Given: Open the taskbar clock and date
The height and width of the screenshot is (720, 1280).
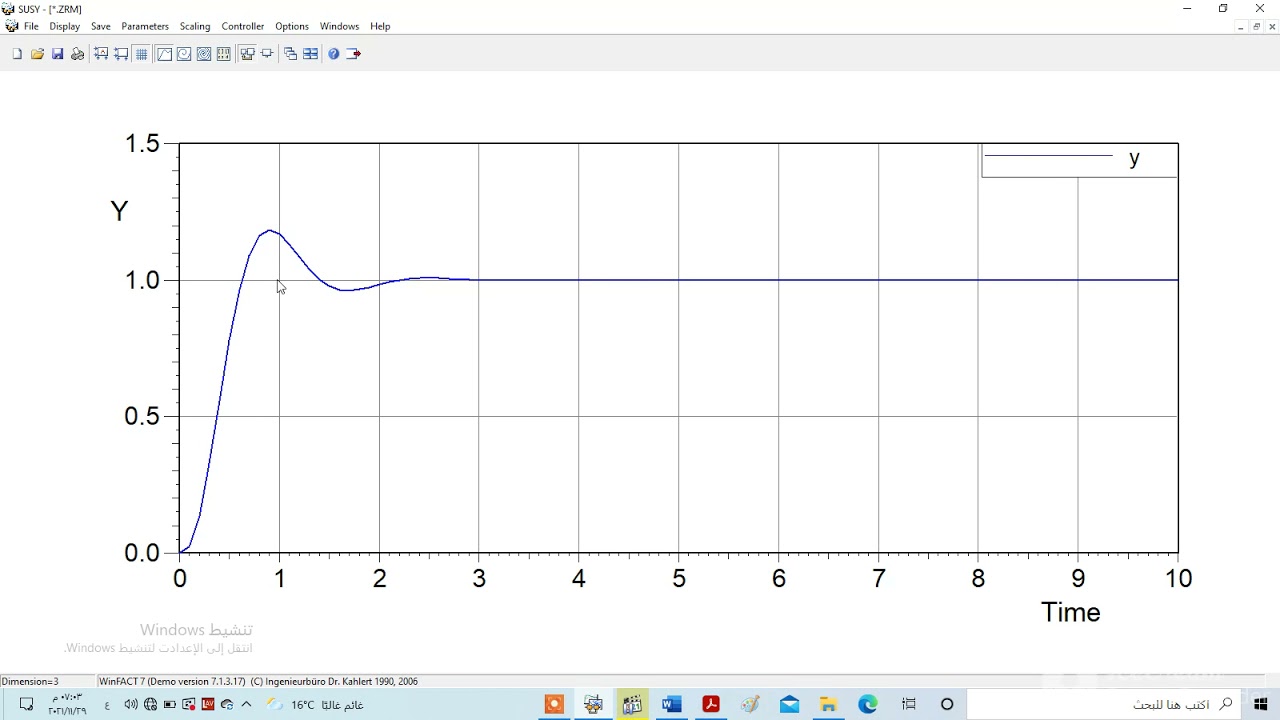Looking at the screenshot, I should click(67, 704).
